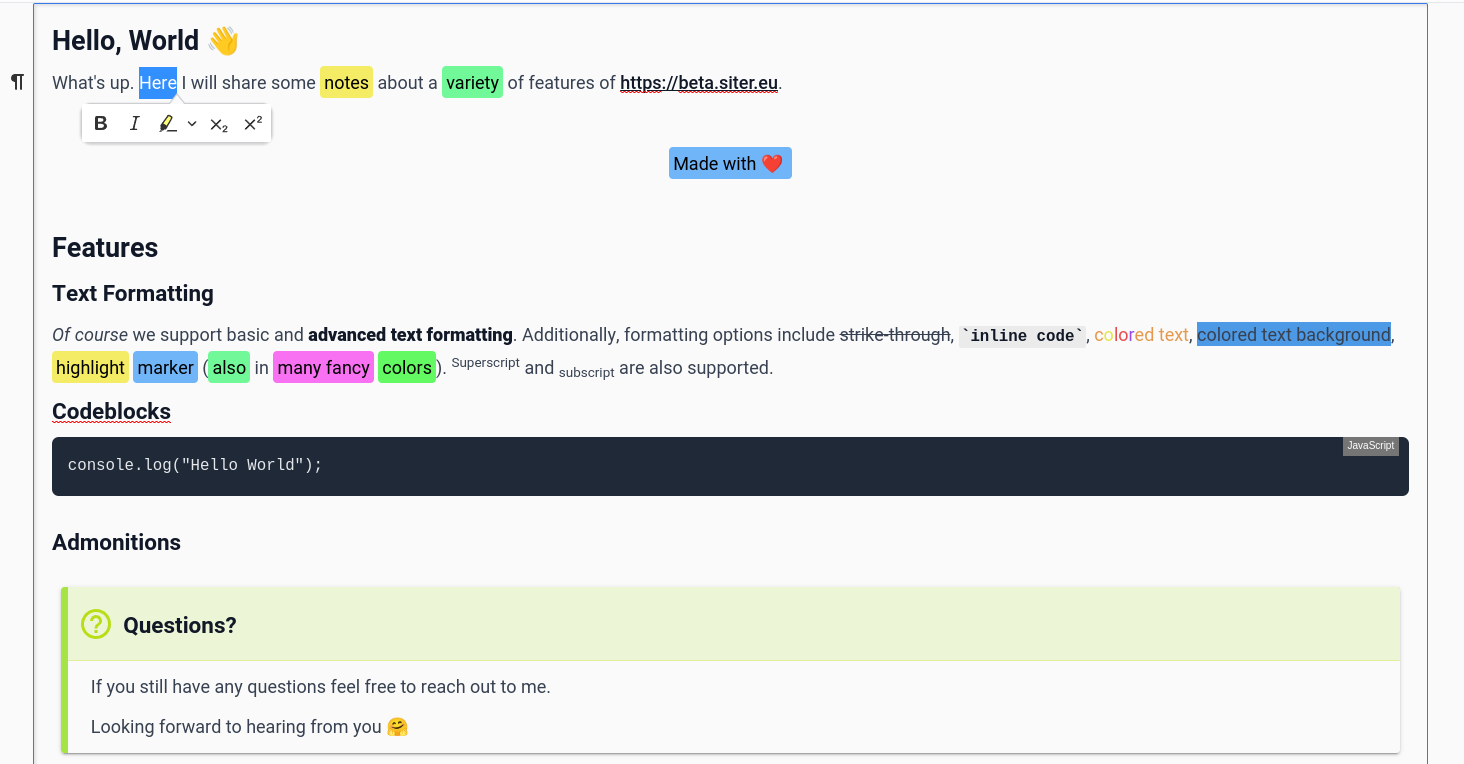Apply subscript formatting from the toolbar
This screenshot has height=764, width=1464.
pos(217,124)
